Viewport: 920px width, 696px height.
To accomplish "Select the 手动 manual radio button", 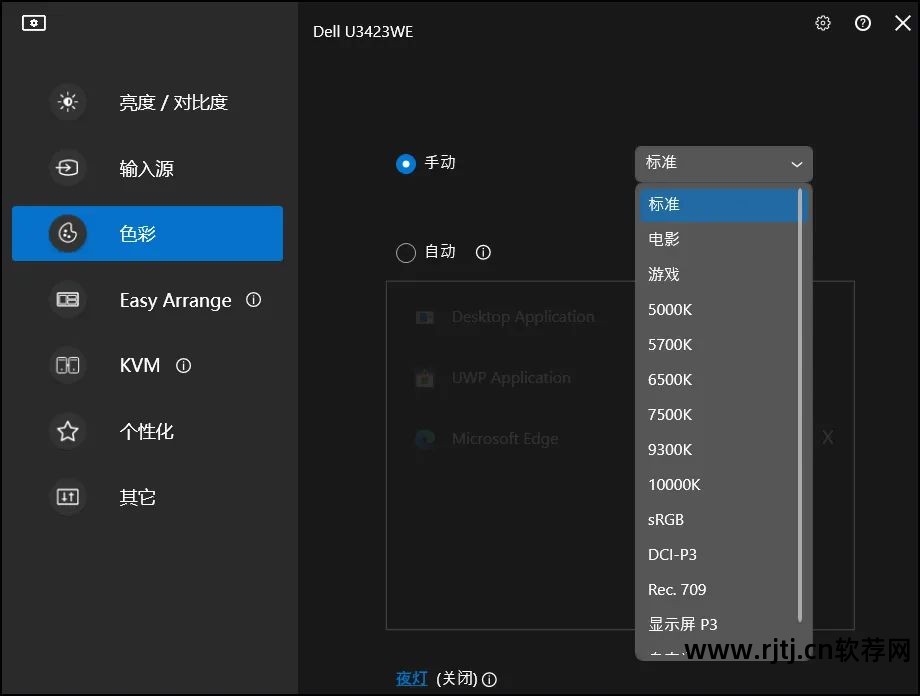I will [x=406, y=163].
